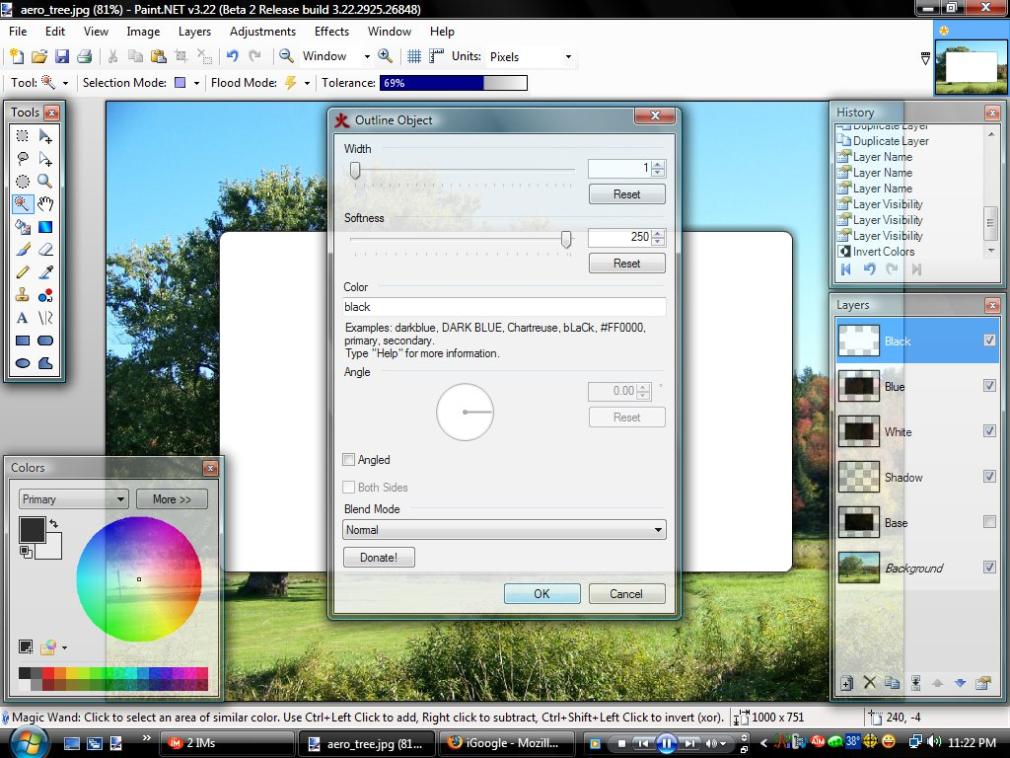The image size is (1010, 758).
Task: Choose the Paint Bucket tool
Action: pos(22,227)
